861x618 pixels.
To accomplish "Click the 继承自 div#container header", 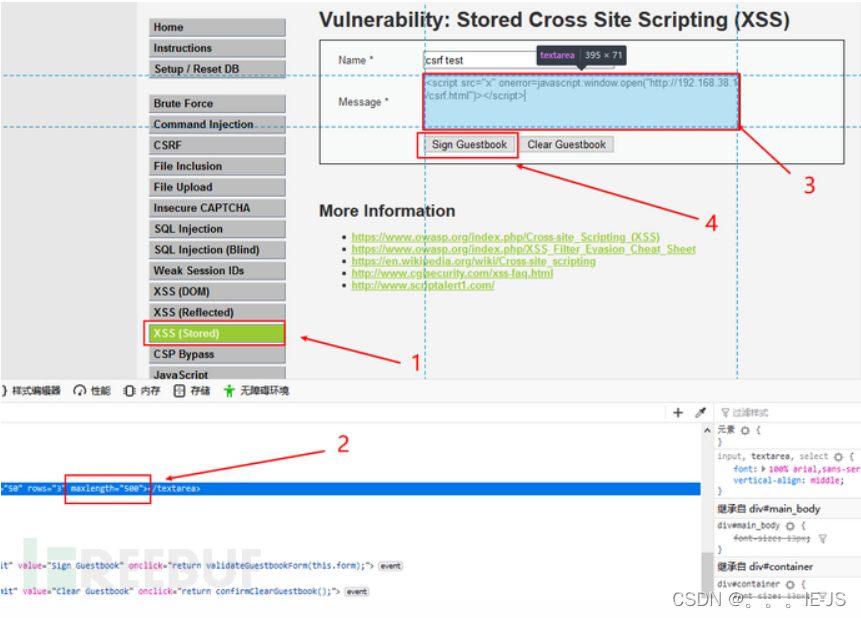I will pyautogui.click(x=789, y=567).
